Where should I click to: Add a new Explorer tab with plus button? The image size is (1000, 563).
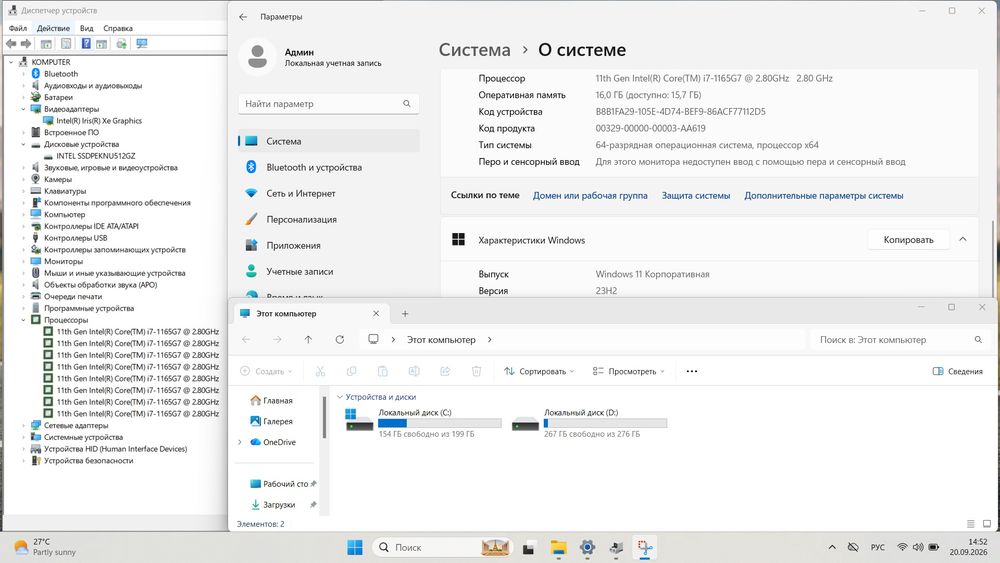405,314
